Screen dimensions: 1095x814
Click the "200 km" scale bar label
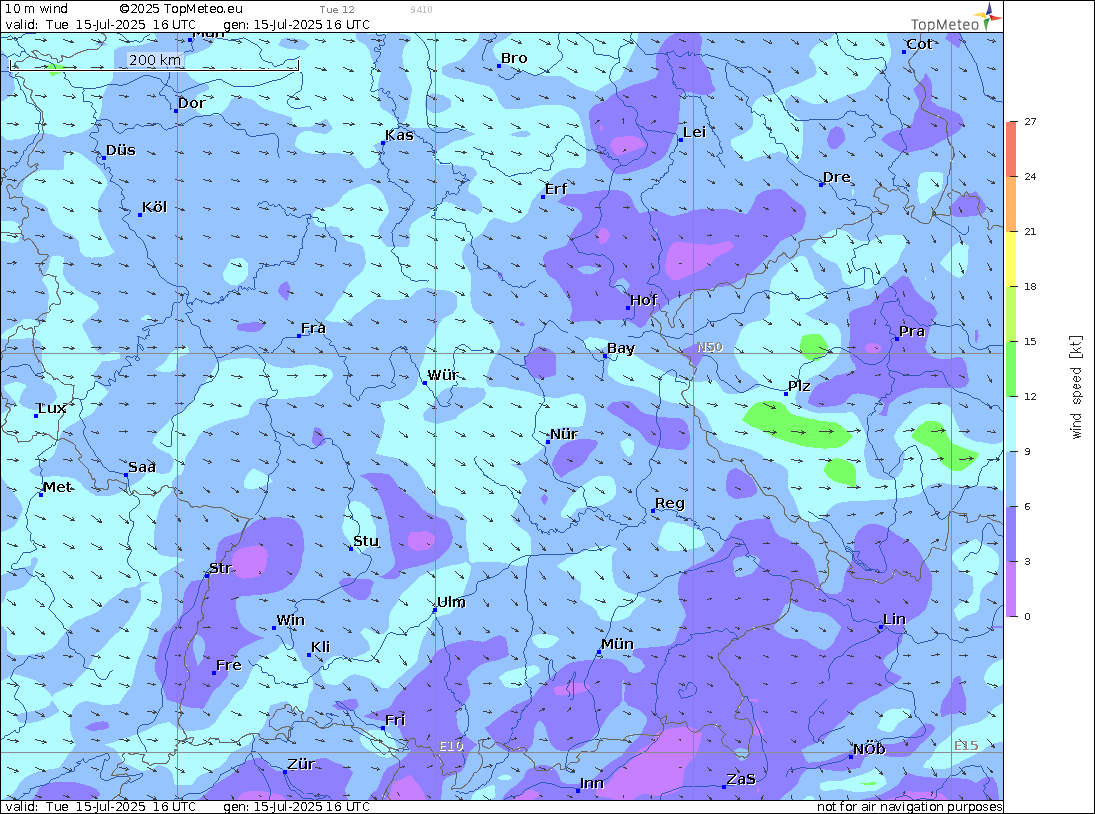click(x=155, y=60)
